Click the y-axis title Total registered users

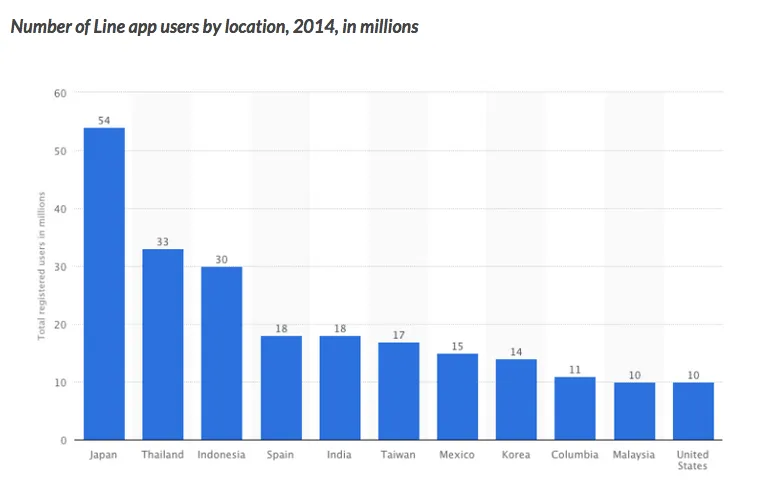[x=42, y=266]
